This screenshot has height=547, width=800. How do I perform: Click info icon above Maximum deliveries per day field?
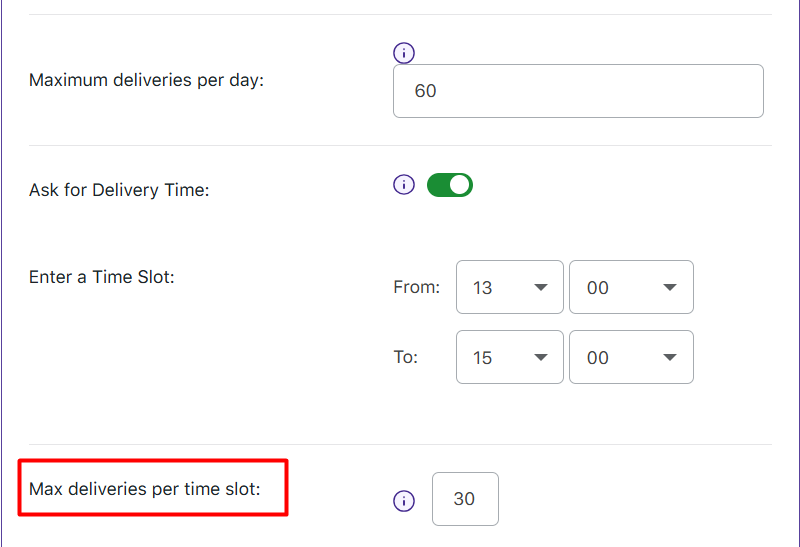click(x=404, y=53)
